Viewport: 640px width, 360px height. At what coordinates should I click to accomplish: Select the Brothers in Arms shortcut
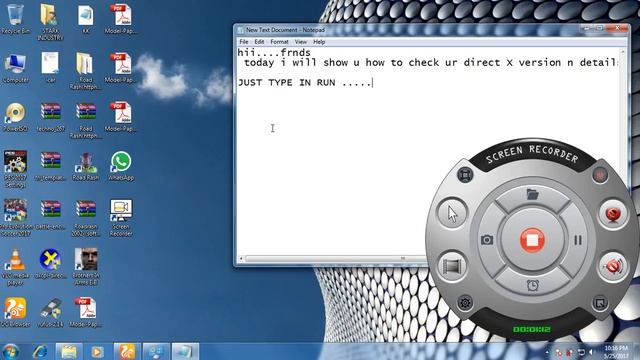[x=86, y=267]
